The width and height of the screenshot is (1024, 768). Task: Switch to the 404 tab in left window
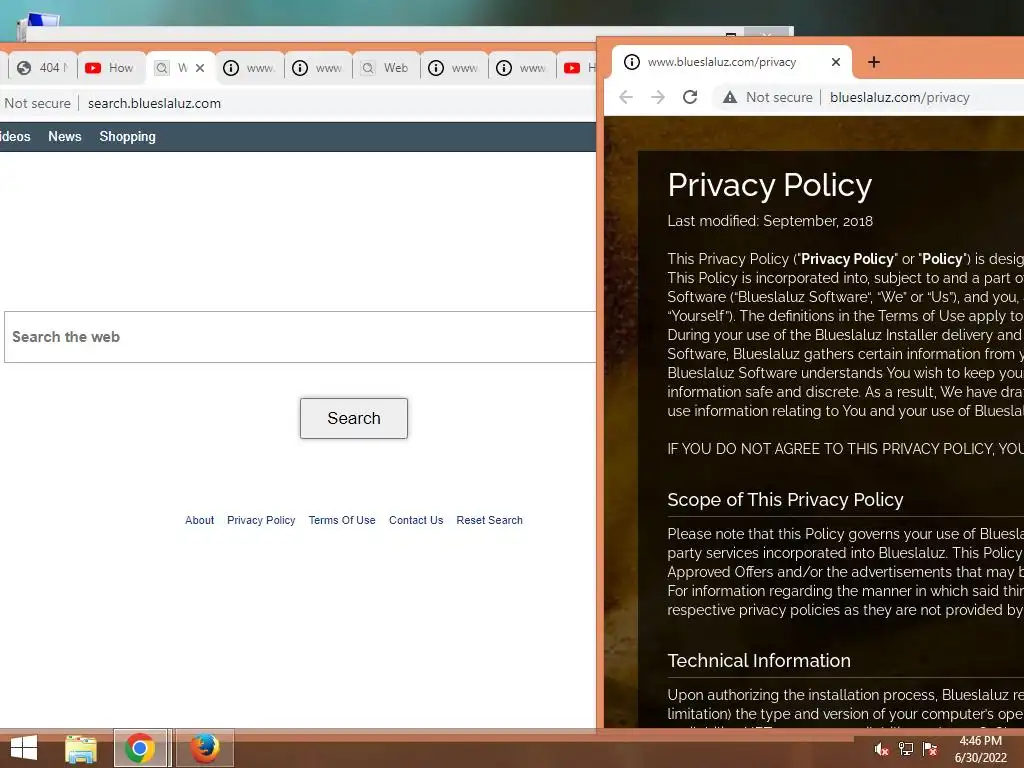42,68
